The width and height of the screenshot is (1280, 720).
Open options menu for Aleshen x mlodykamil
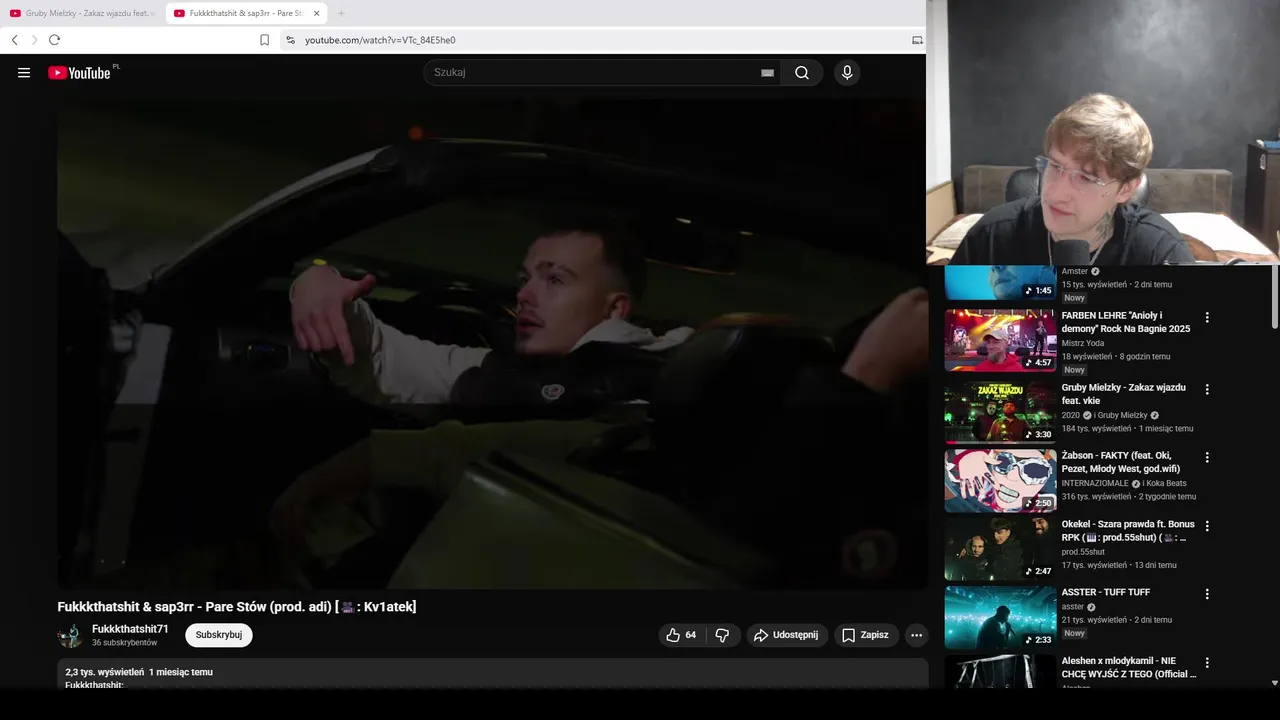pos(1207,662)
